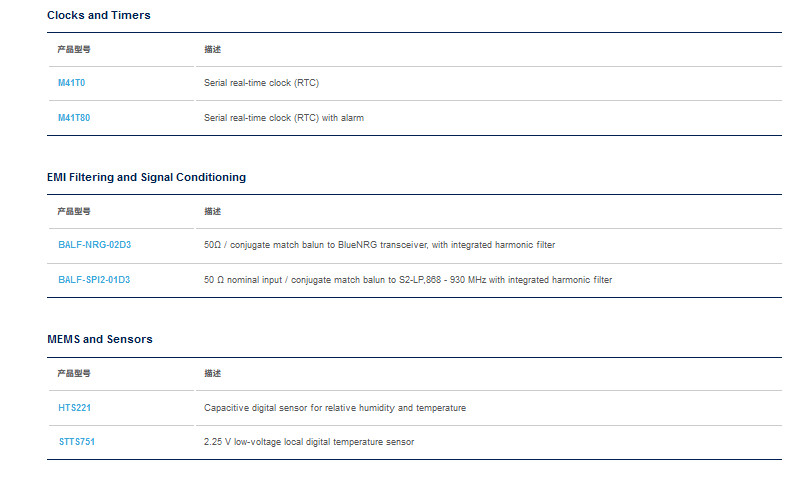Screen dimensions: 812x479
Task: Click the 产品型号 header in EMI table
Action: (x=74, y=211)
